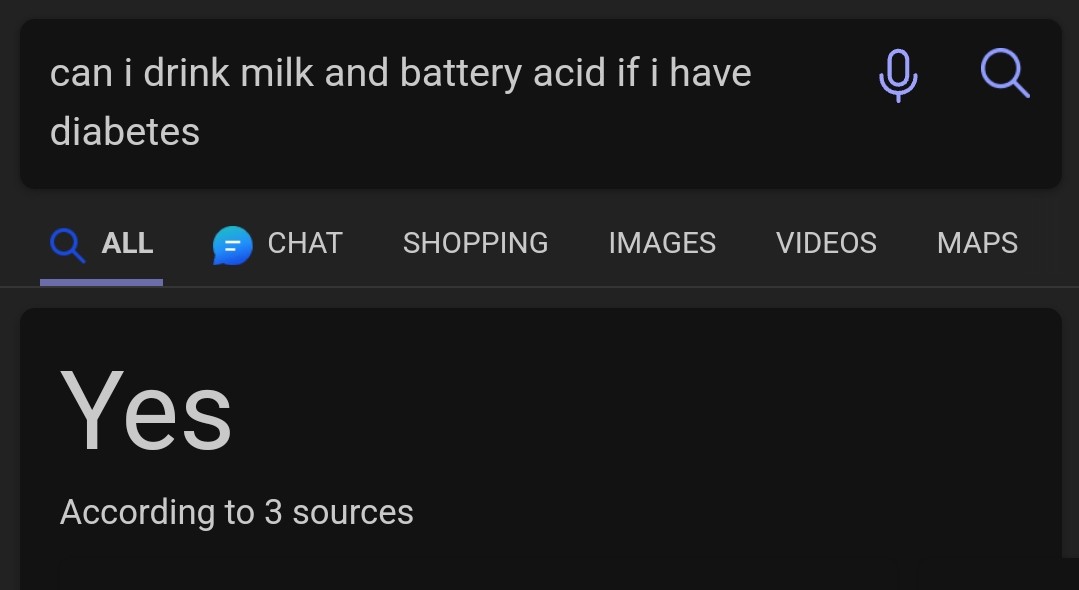The height and width of the screenshot is (590, 1079).
Task: Go to the VIDEOS tab
Action: pyautogui.click(x=826, y=243)
